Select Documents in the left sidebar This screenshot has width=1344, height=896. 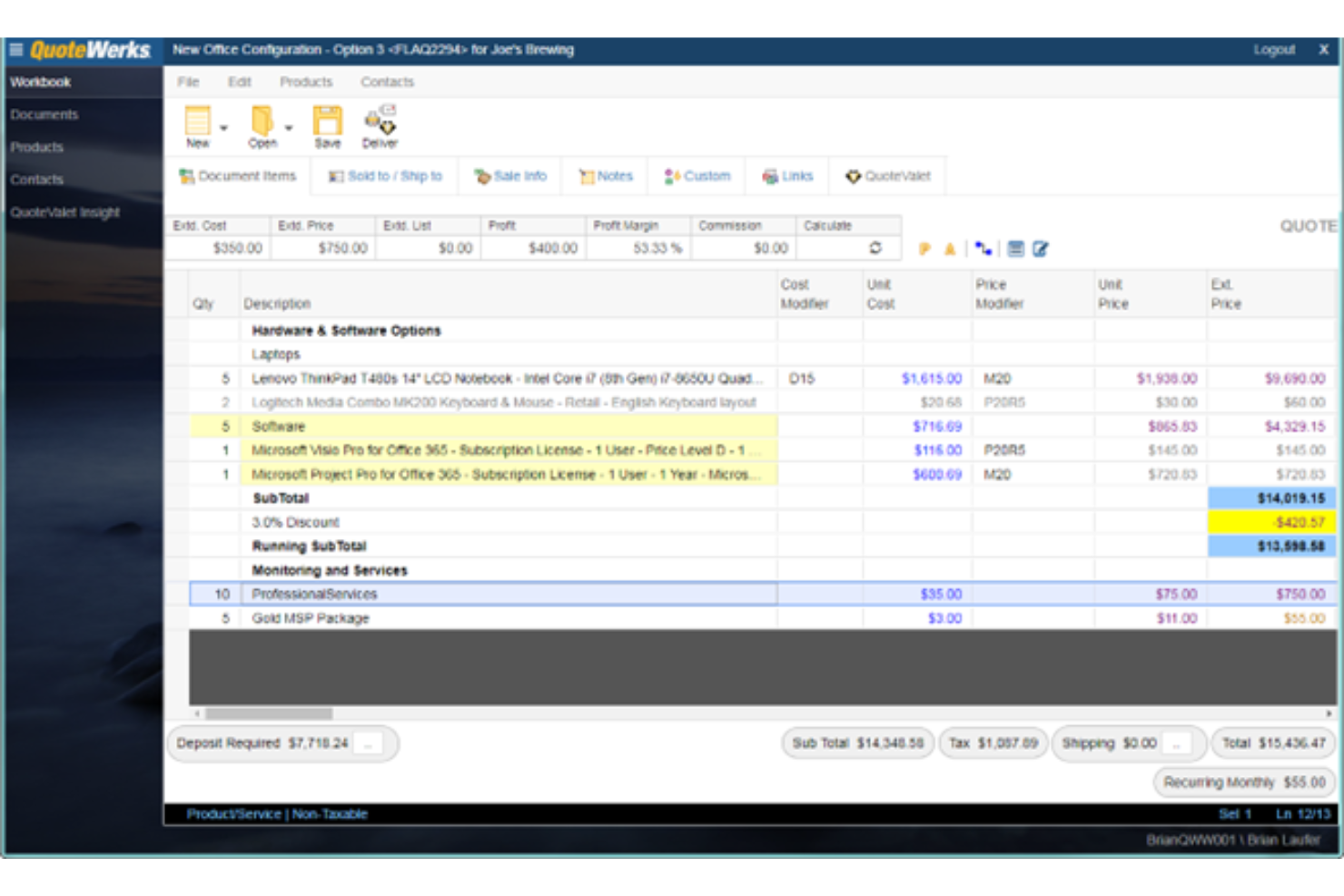(x=84, y=114)
